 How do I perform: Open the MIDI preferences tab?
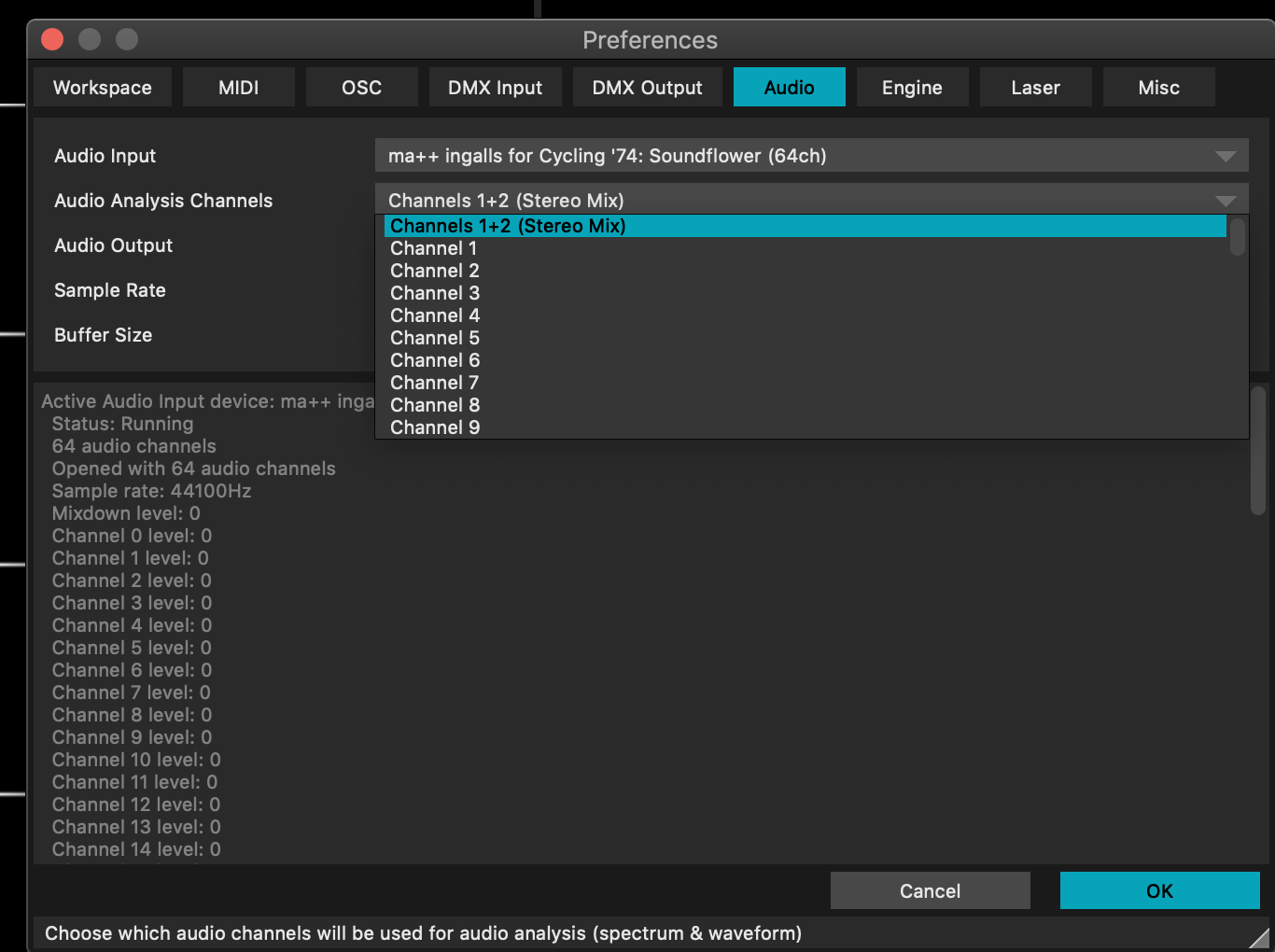tap(239, 87)
